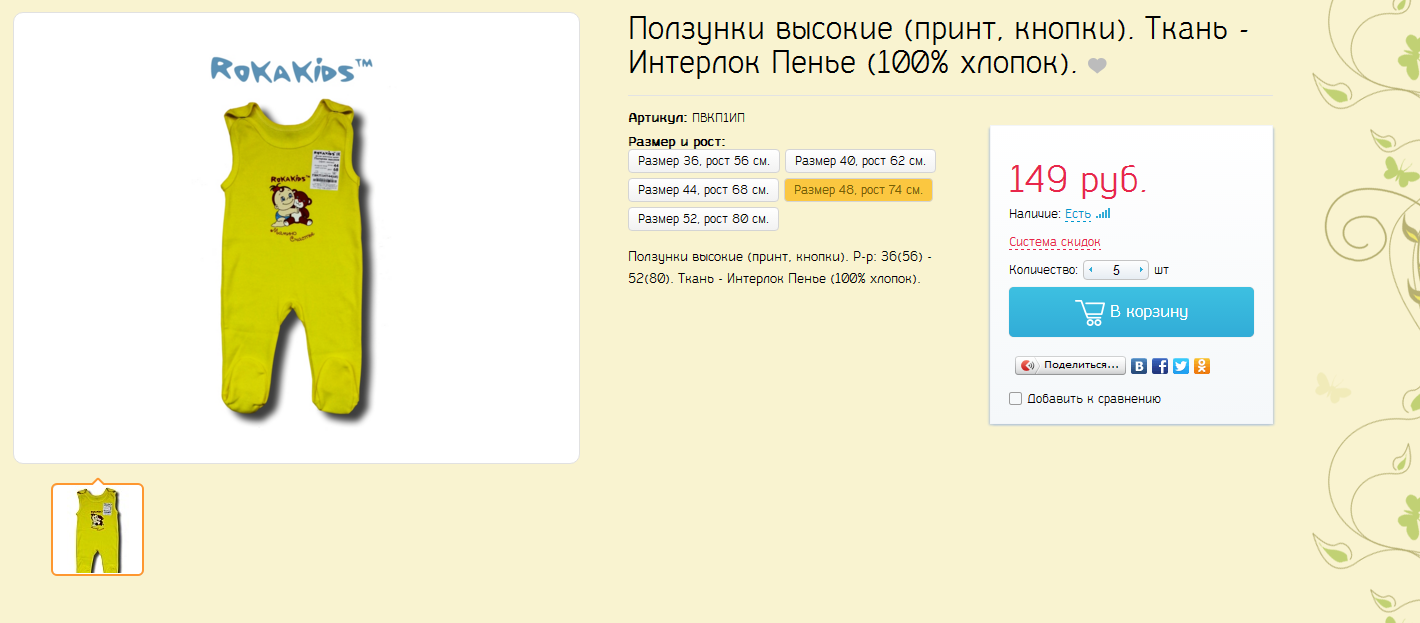Image resolution: width=1420 pixels, height=623 pixels.
Task: Open the 'Система скидок' link
Action: pyautogui.click(x=1054, y=242)
